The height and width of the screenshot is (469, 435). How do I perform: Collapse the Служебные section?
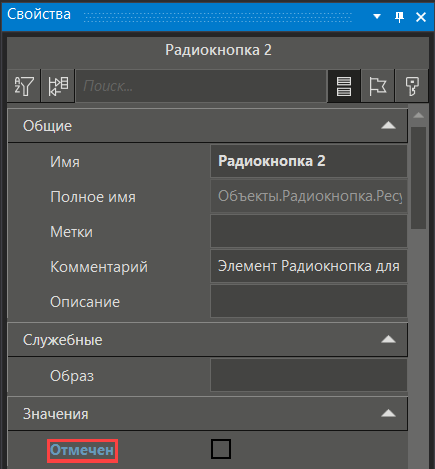pyautogui.click(x=388, y=340)
